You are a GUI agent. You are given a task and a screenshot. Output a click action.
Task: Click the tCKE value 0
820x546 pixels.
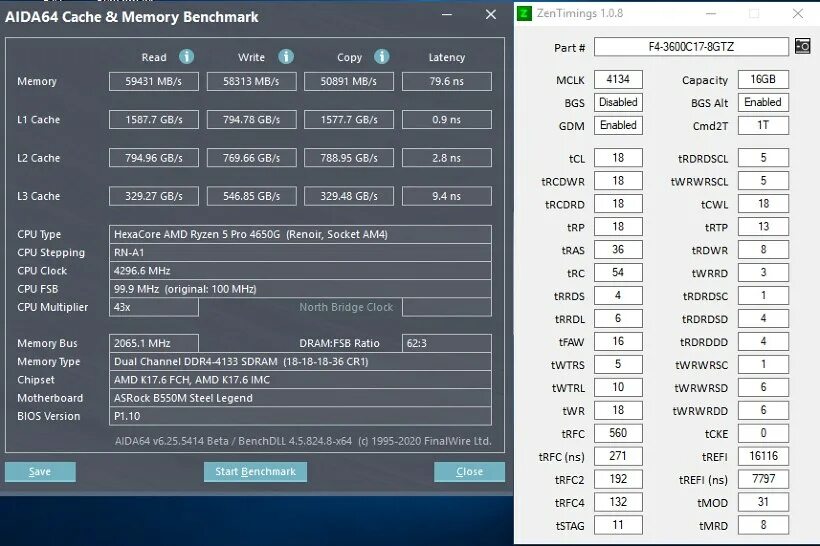tap(763, 434)
